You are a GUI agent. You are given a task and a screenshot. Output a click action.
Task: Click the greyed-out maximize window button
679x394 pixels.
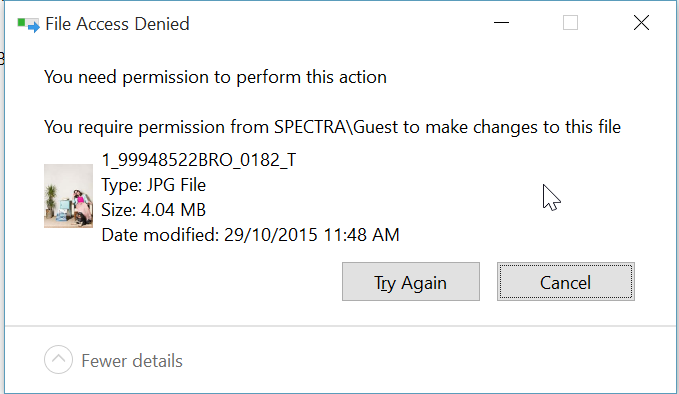570,23
